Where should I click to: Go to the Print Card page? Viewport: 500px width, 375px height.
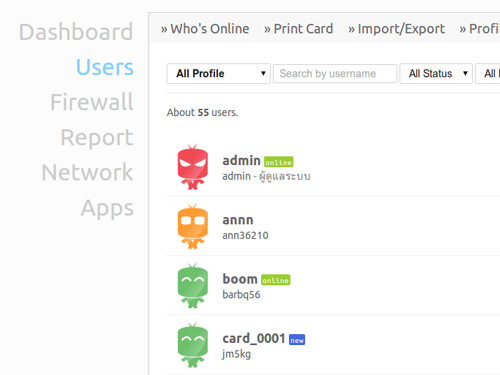click(299, 29)
